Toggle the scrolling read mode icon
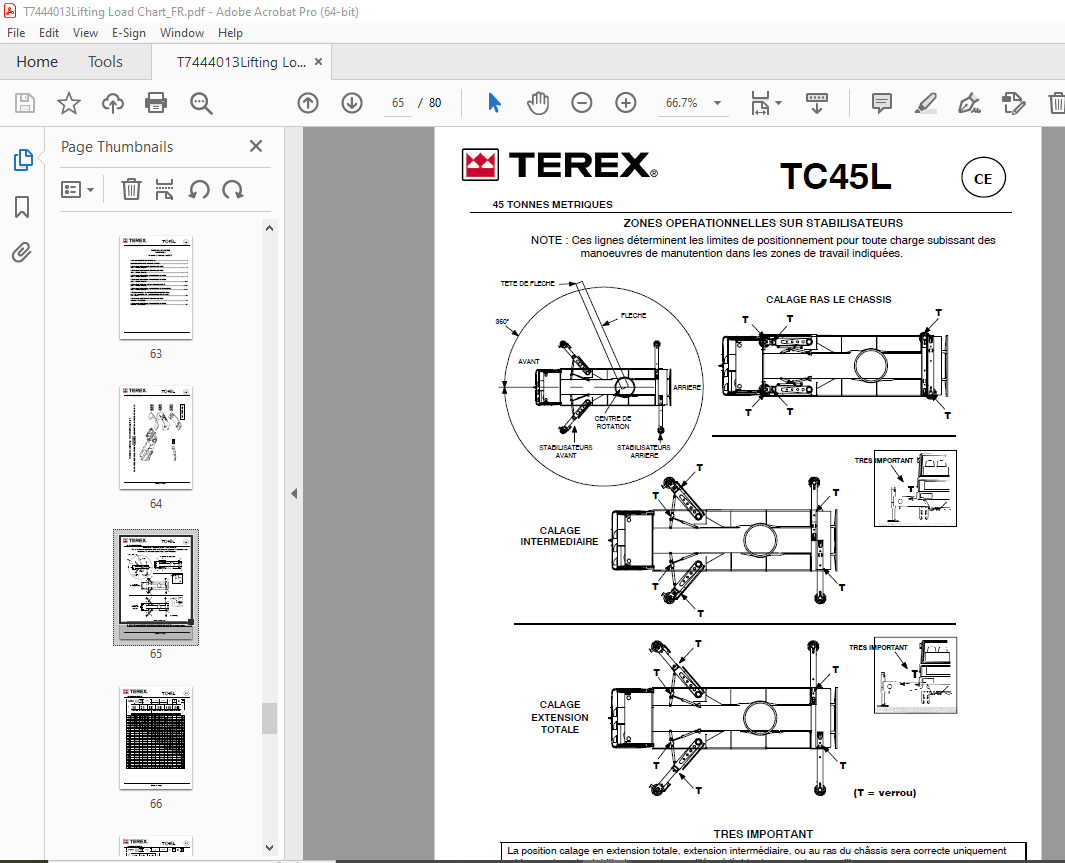The width and height of the screenshot is (1065, 863). click(x=817, y=103)
